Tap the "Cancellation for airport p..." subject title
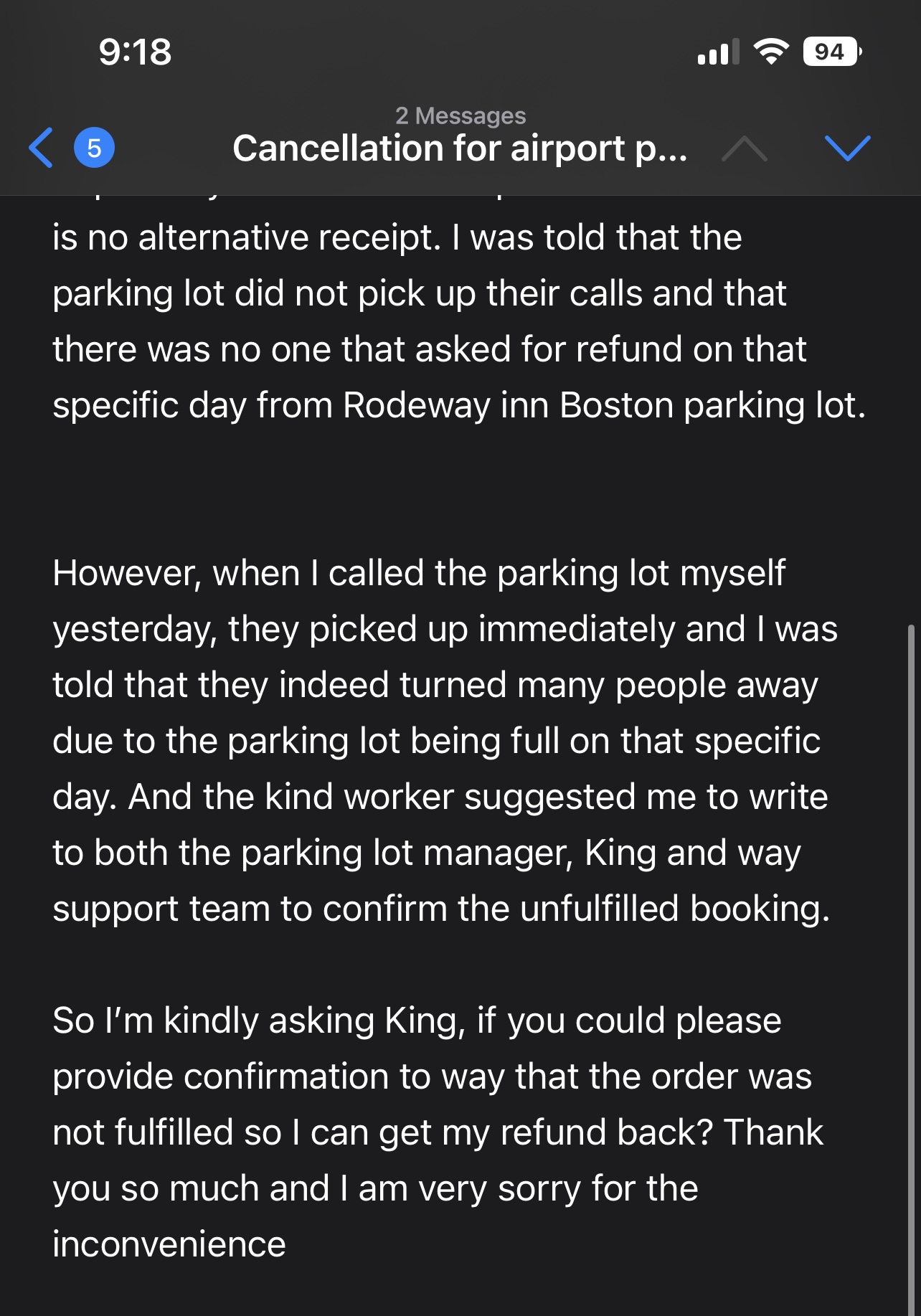Viewport: 921px width, 1316px height. (x=461, y=148)
